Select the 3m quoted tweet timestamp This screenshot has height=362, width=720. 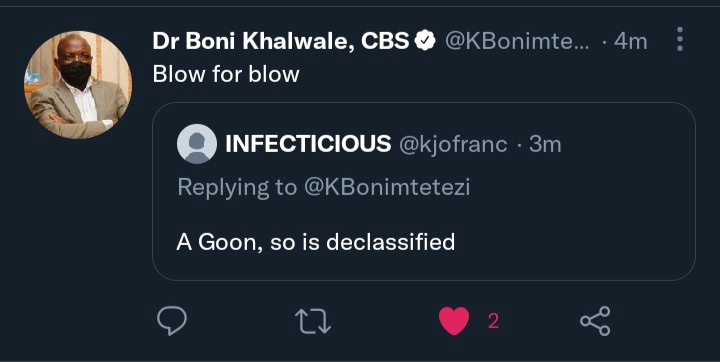click(545, 145)
